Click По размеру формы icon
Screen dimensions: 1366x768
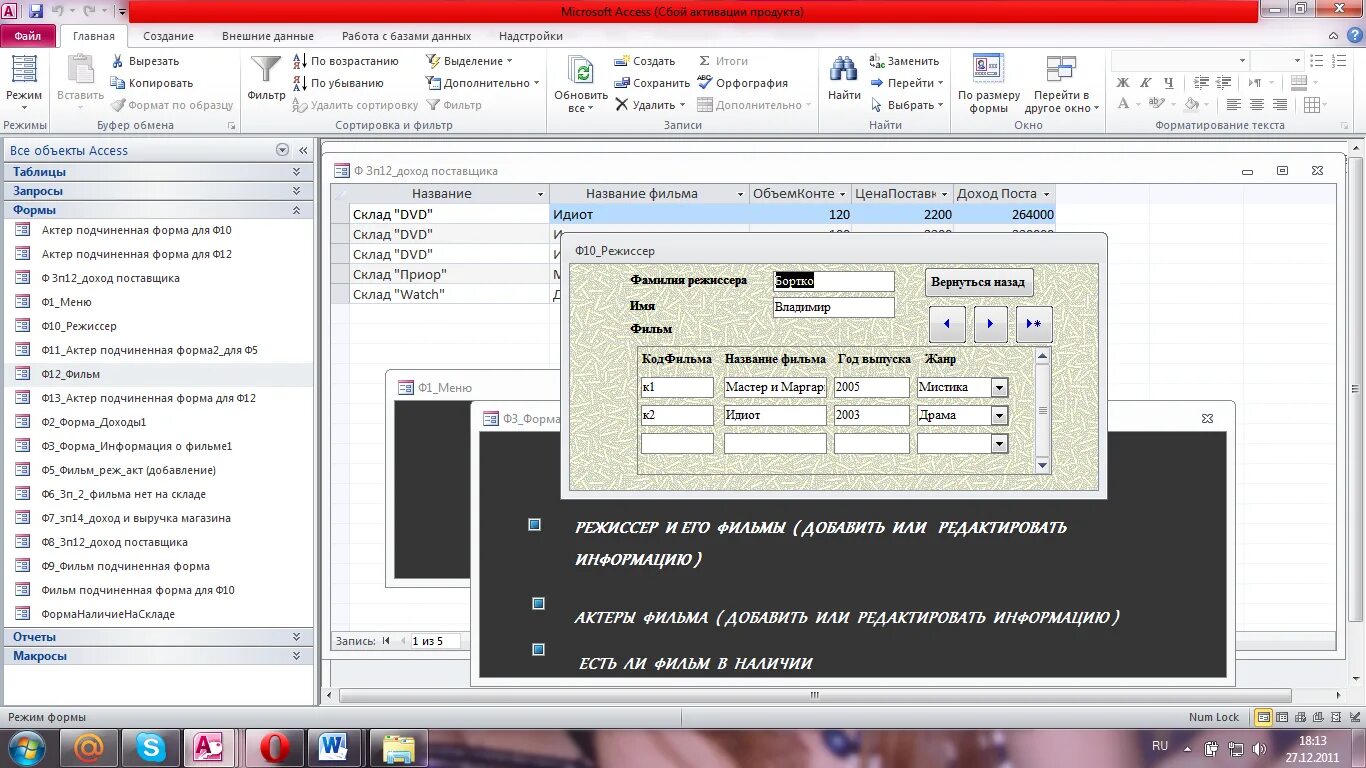(988, 68)
